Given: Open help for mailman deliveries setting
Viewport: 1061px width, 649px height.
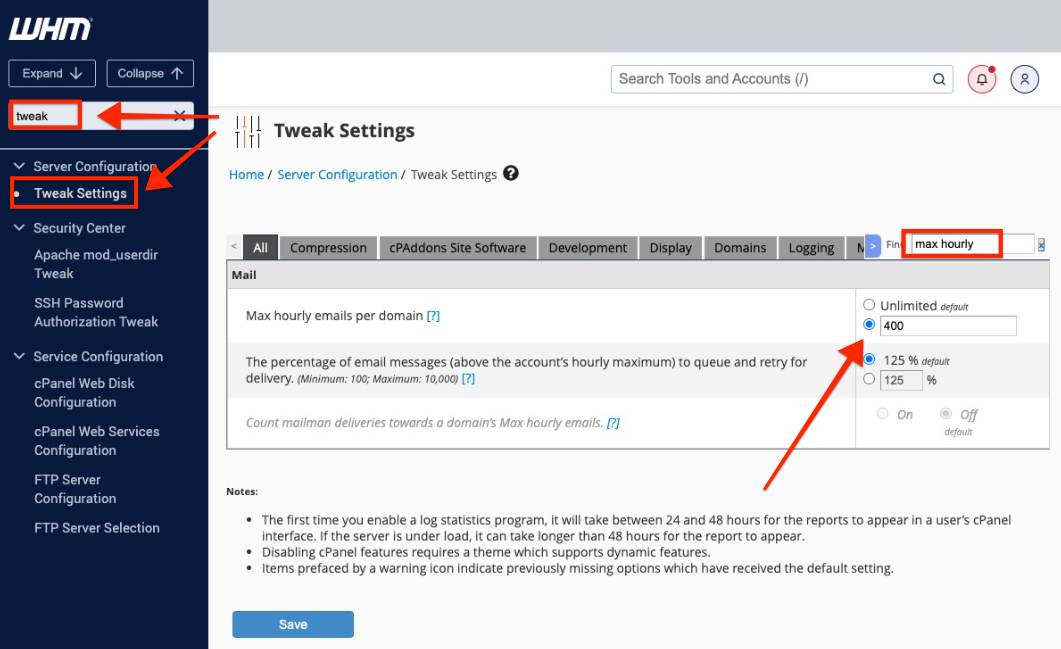Looking at the screenshot, I should pos(613,423).
